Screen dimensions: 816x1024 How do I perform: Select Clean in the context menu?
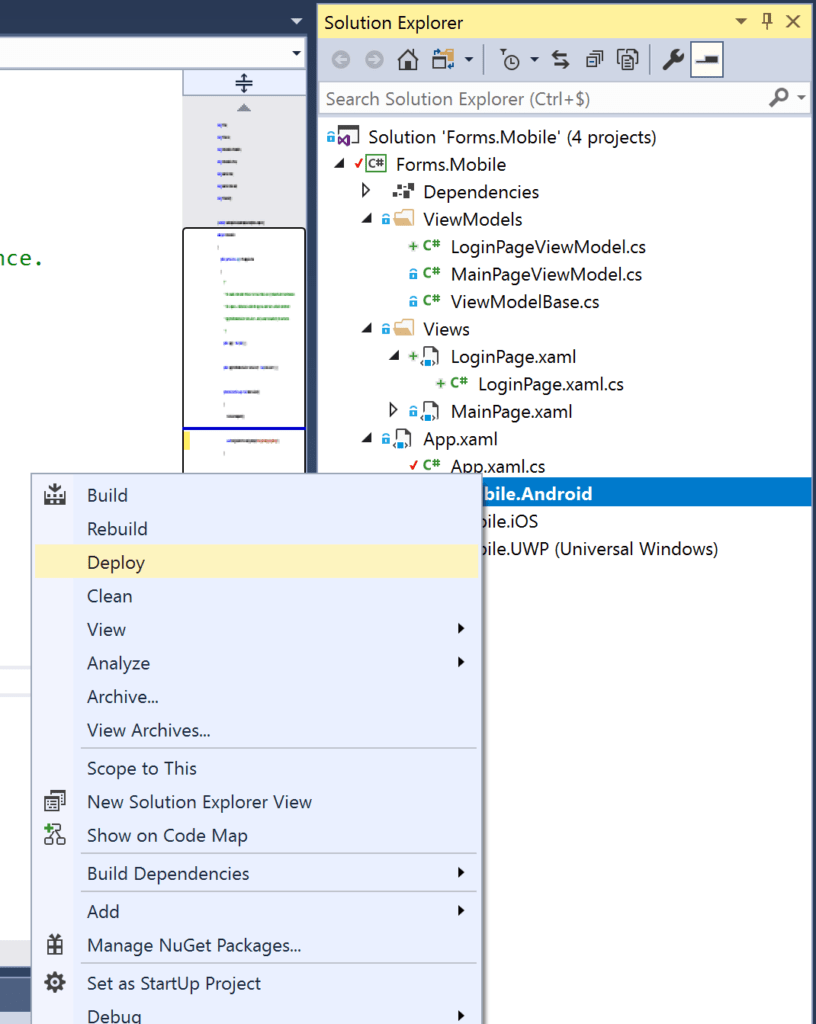coord(109,595)
